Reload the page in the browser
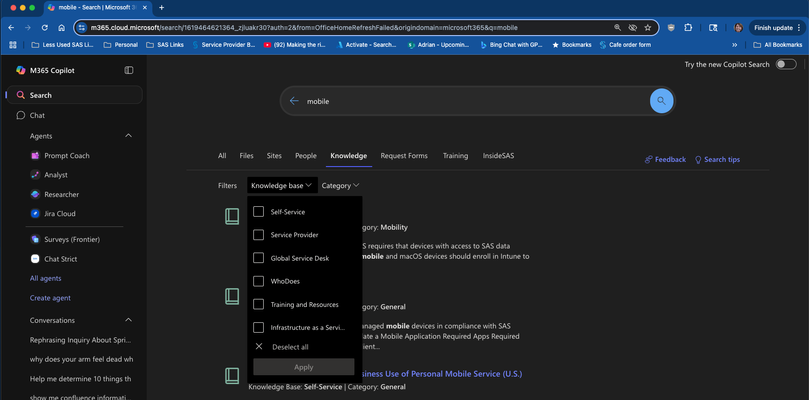The width and height of the screenshot is (809, 400). [x=45, y=28]
